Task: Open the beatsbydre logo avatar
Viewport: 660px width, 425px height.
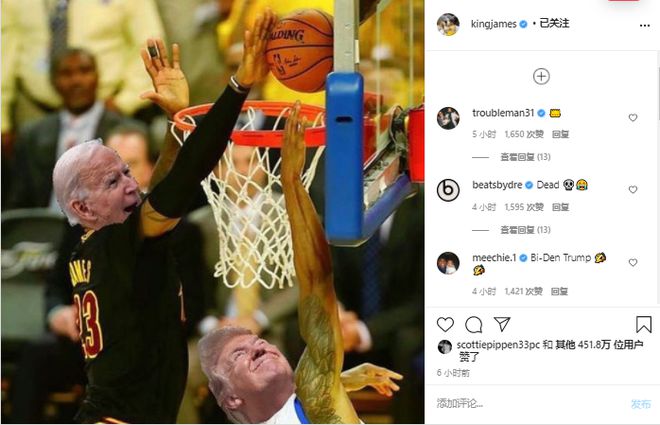Action: click(448, 190)
